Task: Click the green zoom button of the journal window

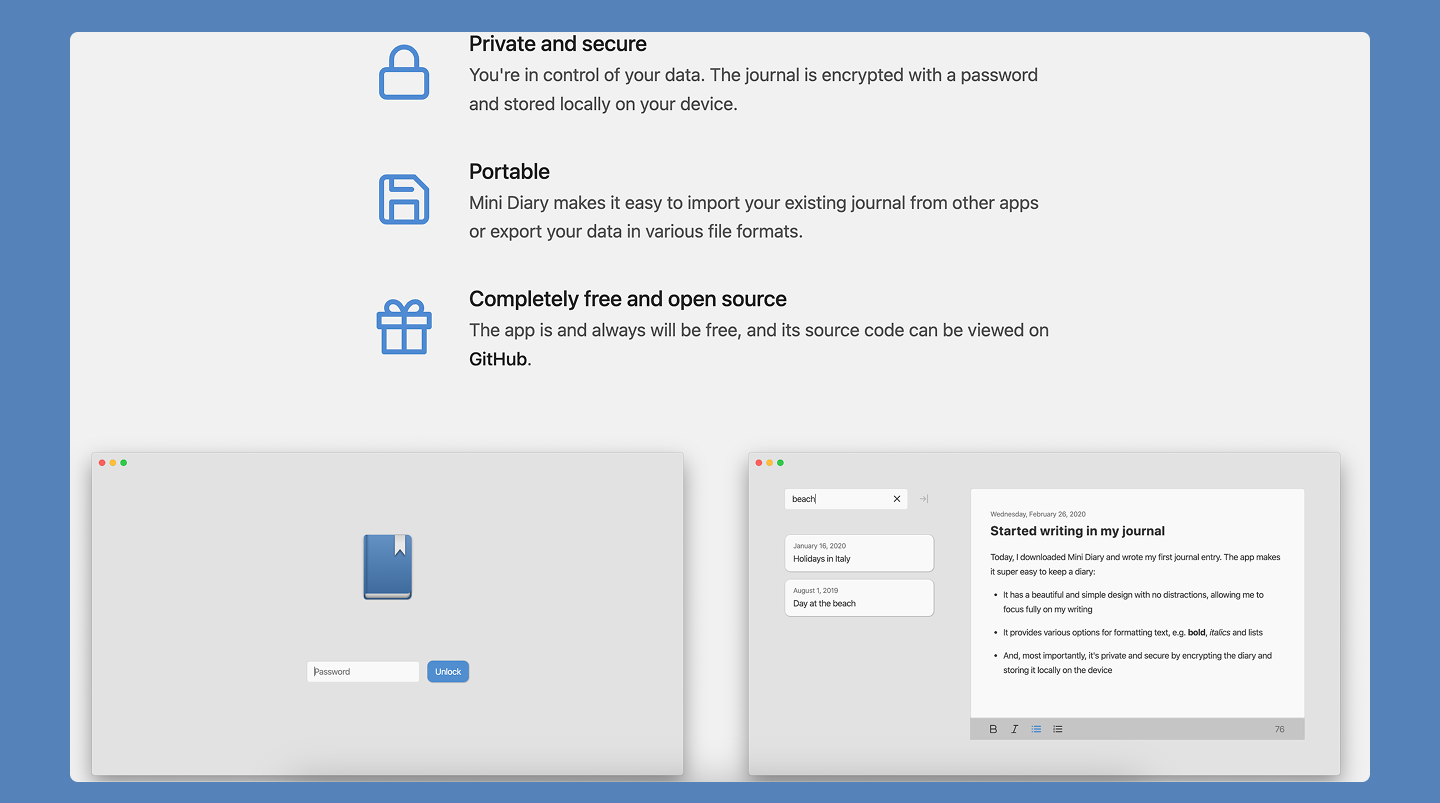Action: pyautogui.click(x=781, y=463)
